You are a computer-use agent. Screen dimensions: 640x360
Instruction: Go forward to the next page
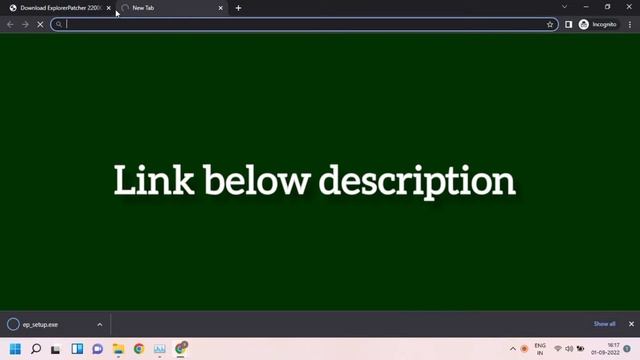point(25,24)
